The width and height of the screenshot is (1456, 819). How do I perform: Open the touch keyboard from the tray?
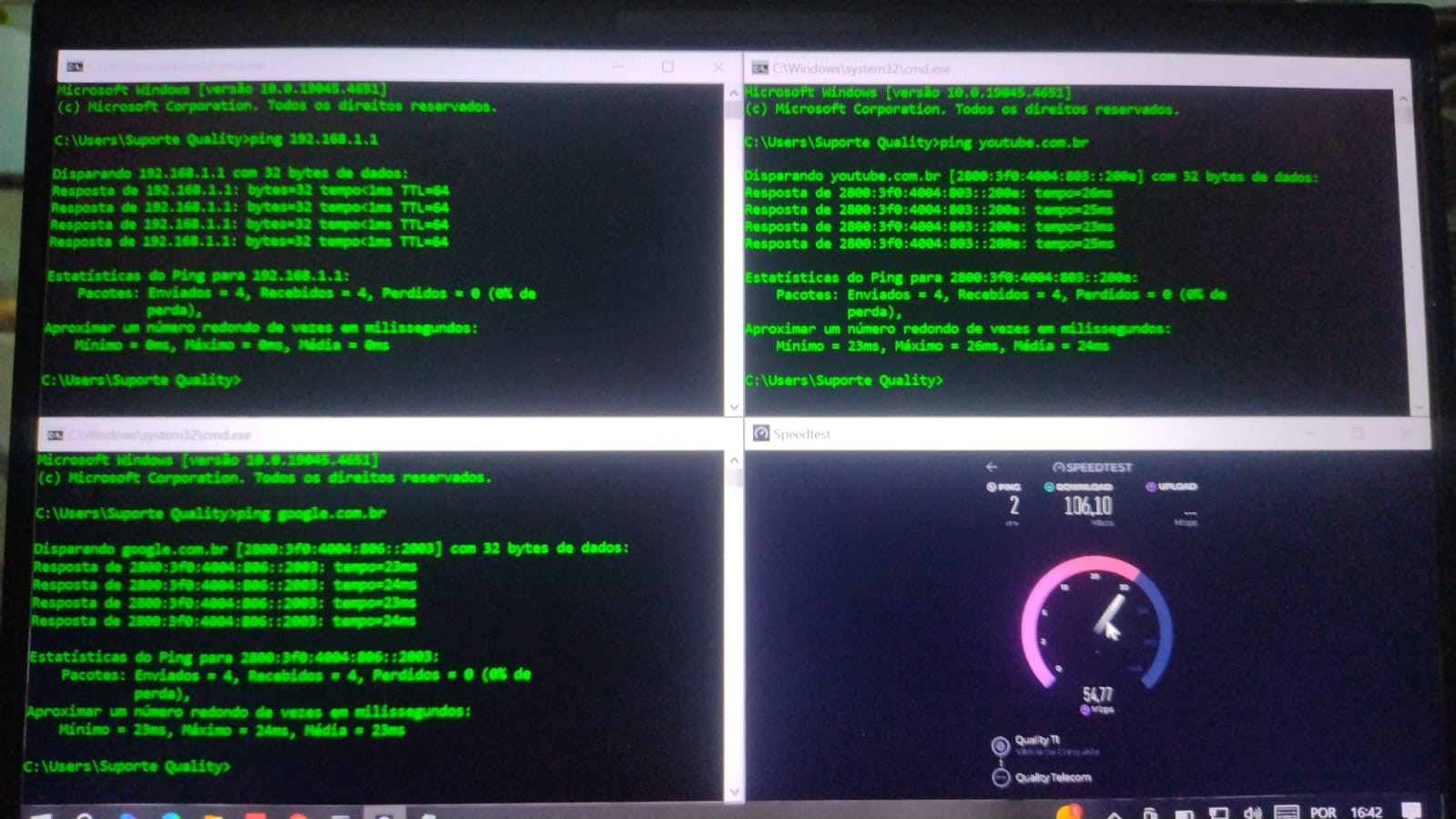pos(1286,813)
